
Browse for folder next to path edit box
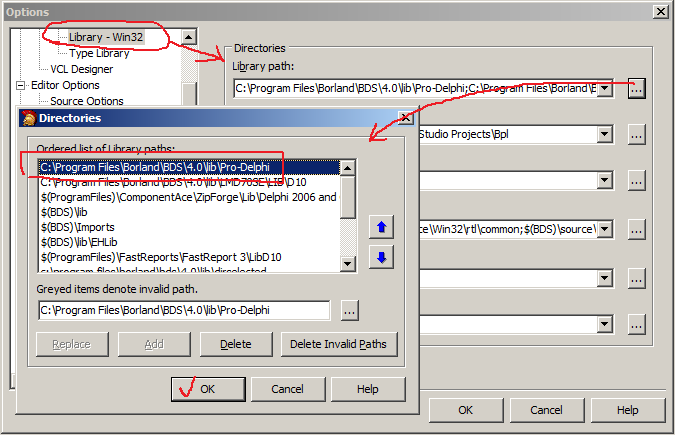click(349, 311)
